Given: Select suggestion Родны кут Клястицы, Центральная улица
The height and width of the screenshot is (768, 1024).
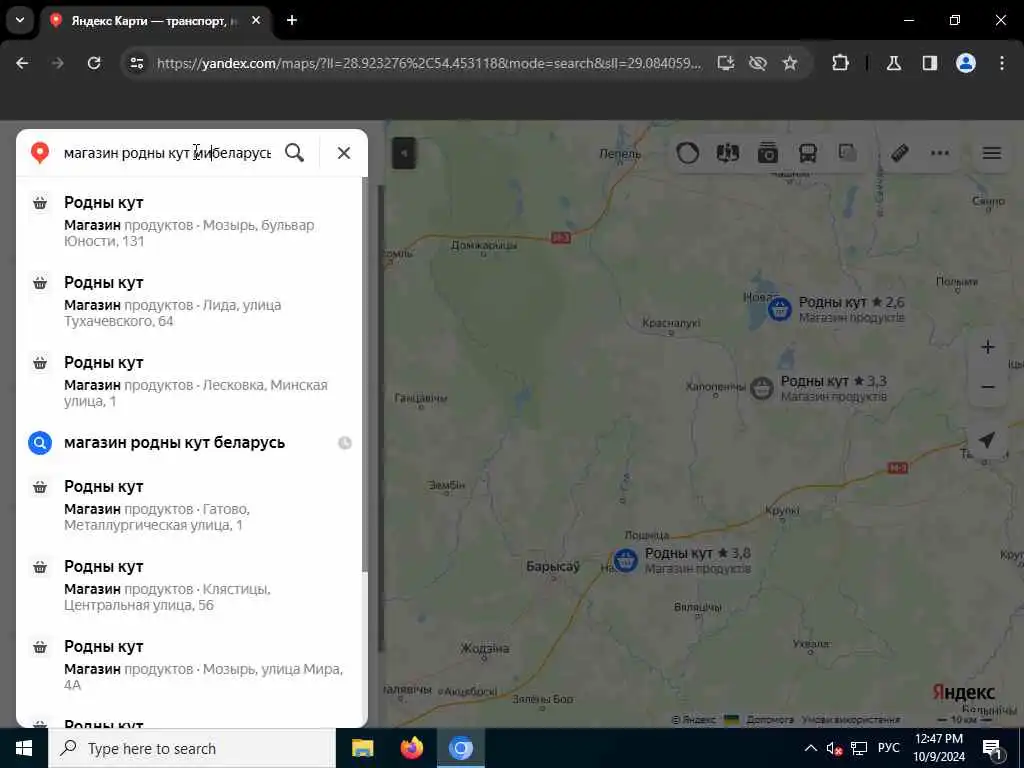Looking at the screenshot, I should tap(192, 585).
